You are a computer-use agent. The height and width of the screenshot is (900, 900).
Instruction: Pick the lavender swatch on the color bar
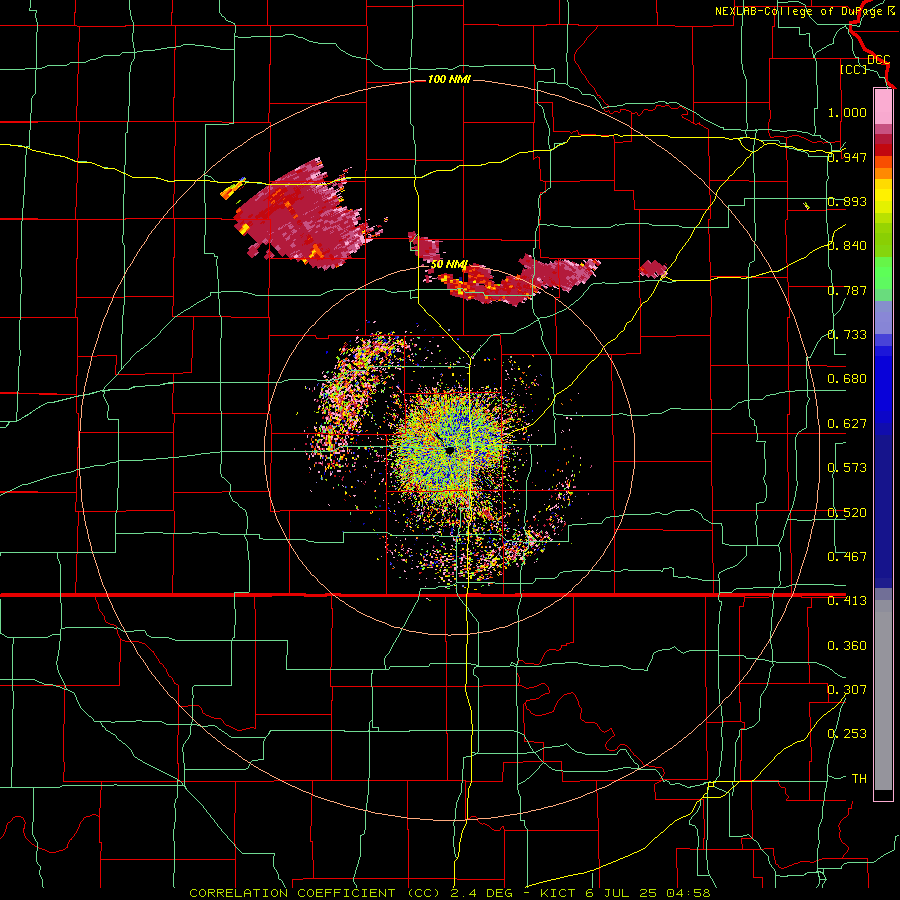(x=883, y=317)
